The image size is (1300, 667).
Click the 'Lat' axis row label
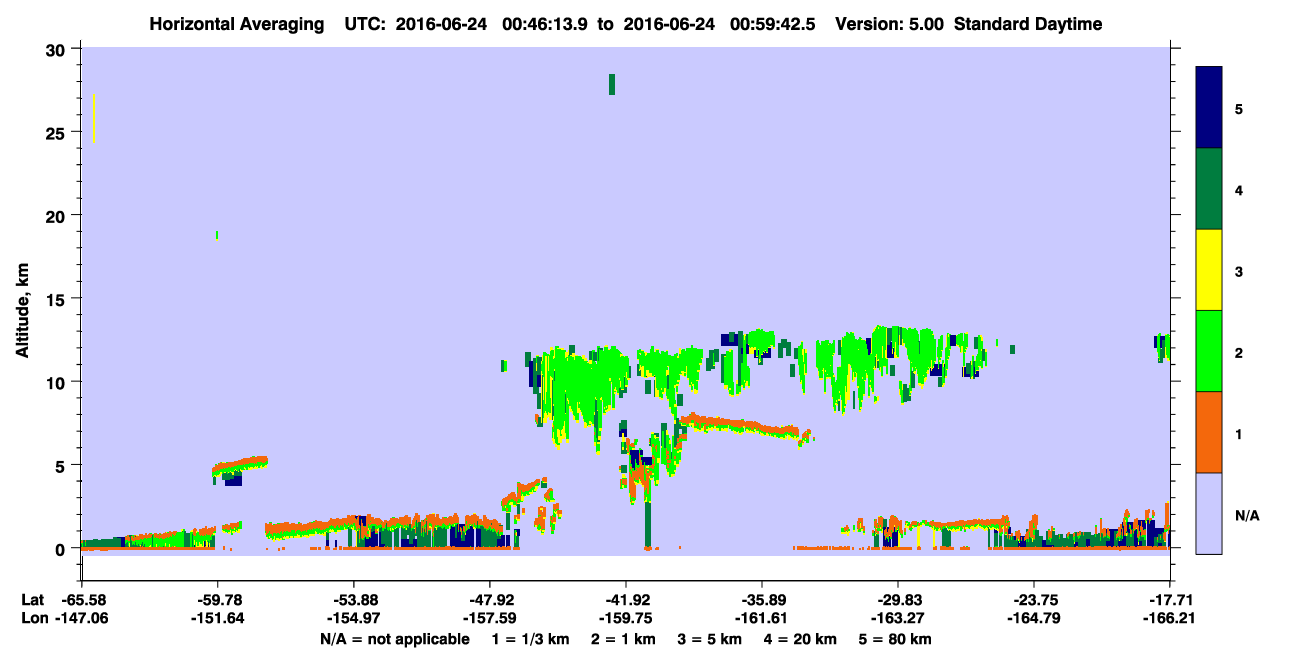tap(33, 600)
